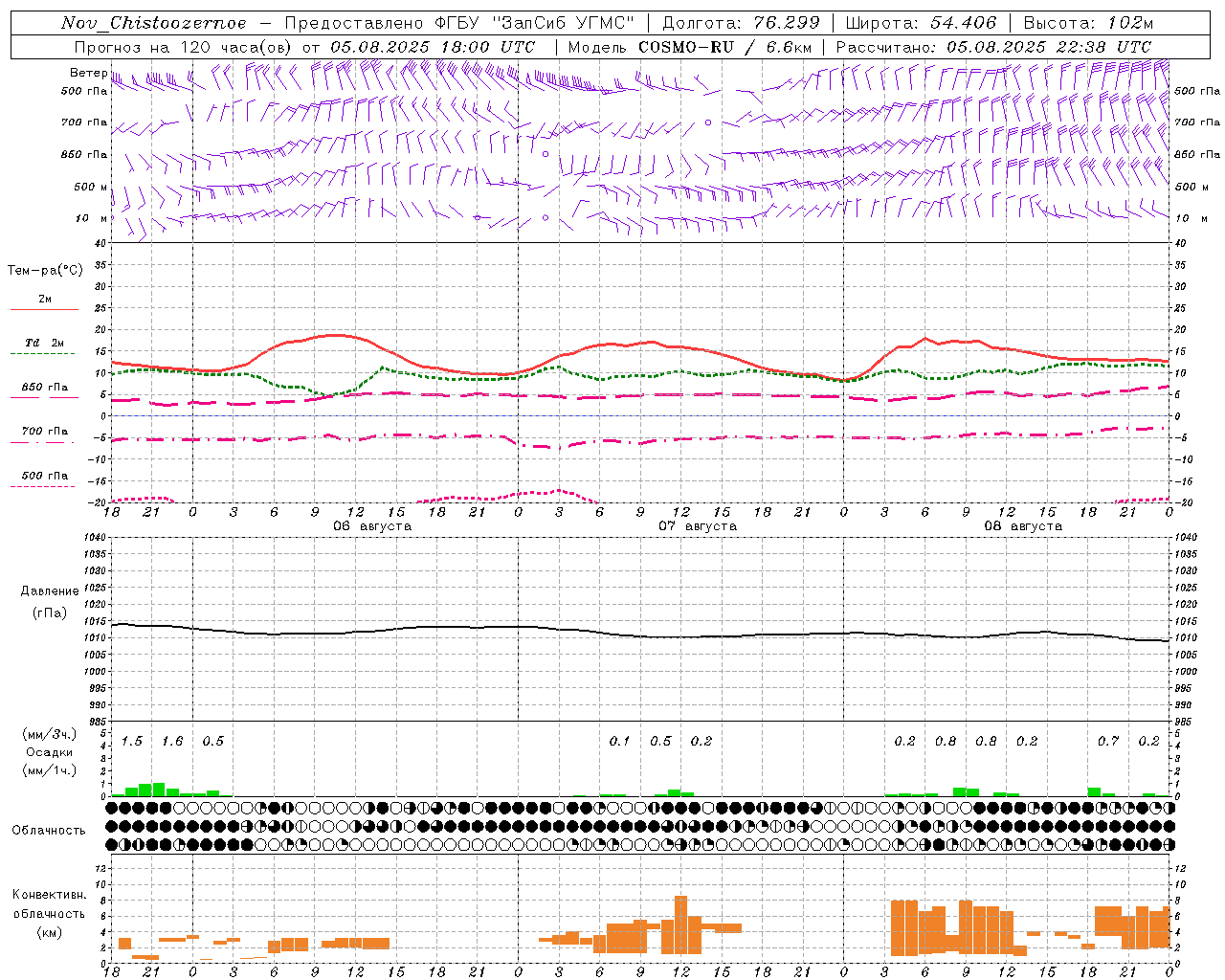Click the "Тем-ра(°C)" temperature label
Image resolution: width=1225 pixels, height=980 pixels.
click(45, 271)
